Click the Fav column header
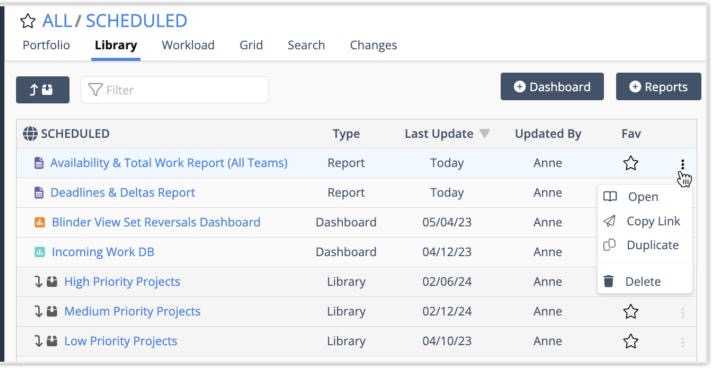Viewport: 712px width, 368px height. click(x=631, y=134)
